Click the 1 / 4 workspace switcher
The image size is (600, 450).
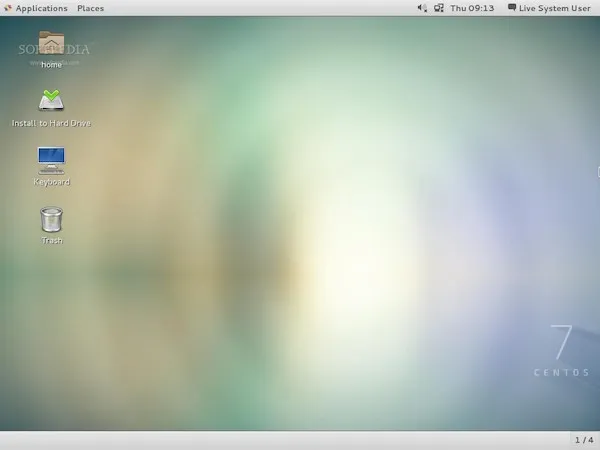pos(584,440)
